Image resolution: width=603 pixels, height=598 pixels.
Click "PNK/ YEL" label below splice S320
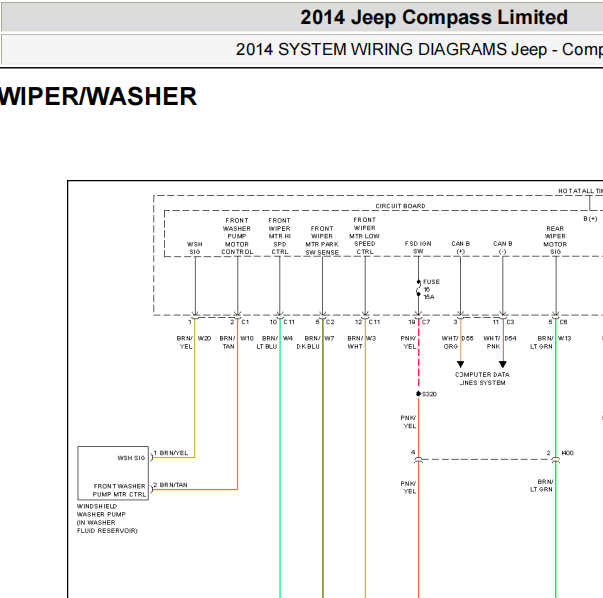pos(408,422)
